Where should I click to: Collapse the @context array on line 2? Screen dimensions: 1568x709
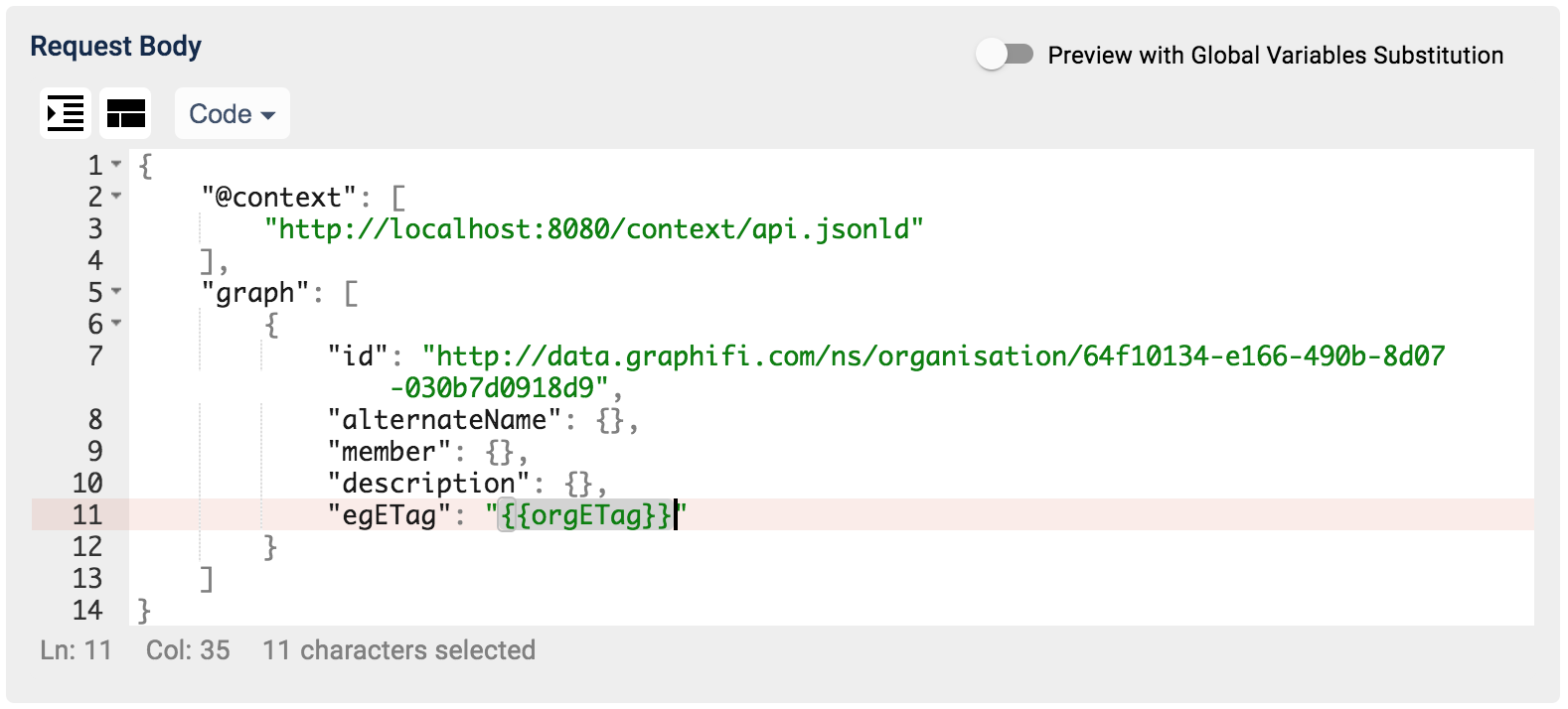116,196
